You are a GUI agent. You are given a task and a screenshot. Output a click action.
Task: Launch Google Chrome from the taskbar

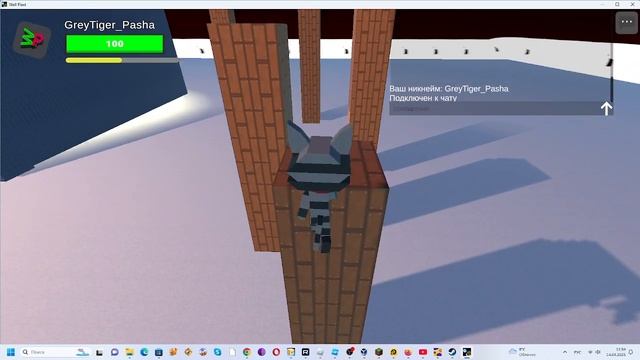[247, 352]
